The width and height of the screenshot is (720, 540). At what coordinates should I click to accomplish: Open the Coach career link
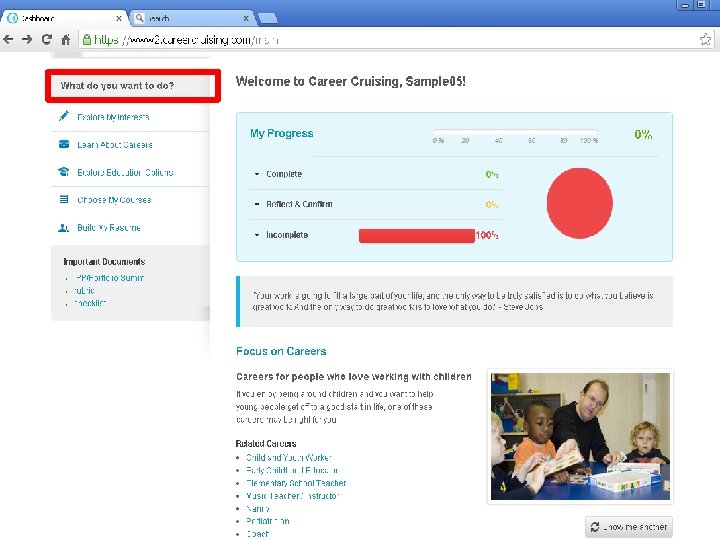pyautogui.click(x=258, y=534)
